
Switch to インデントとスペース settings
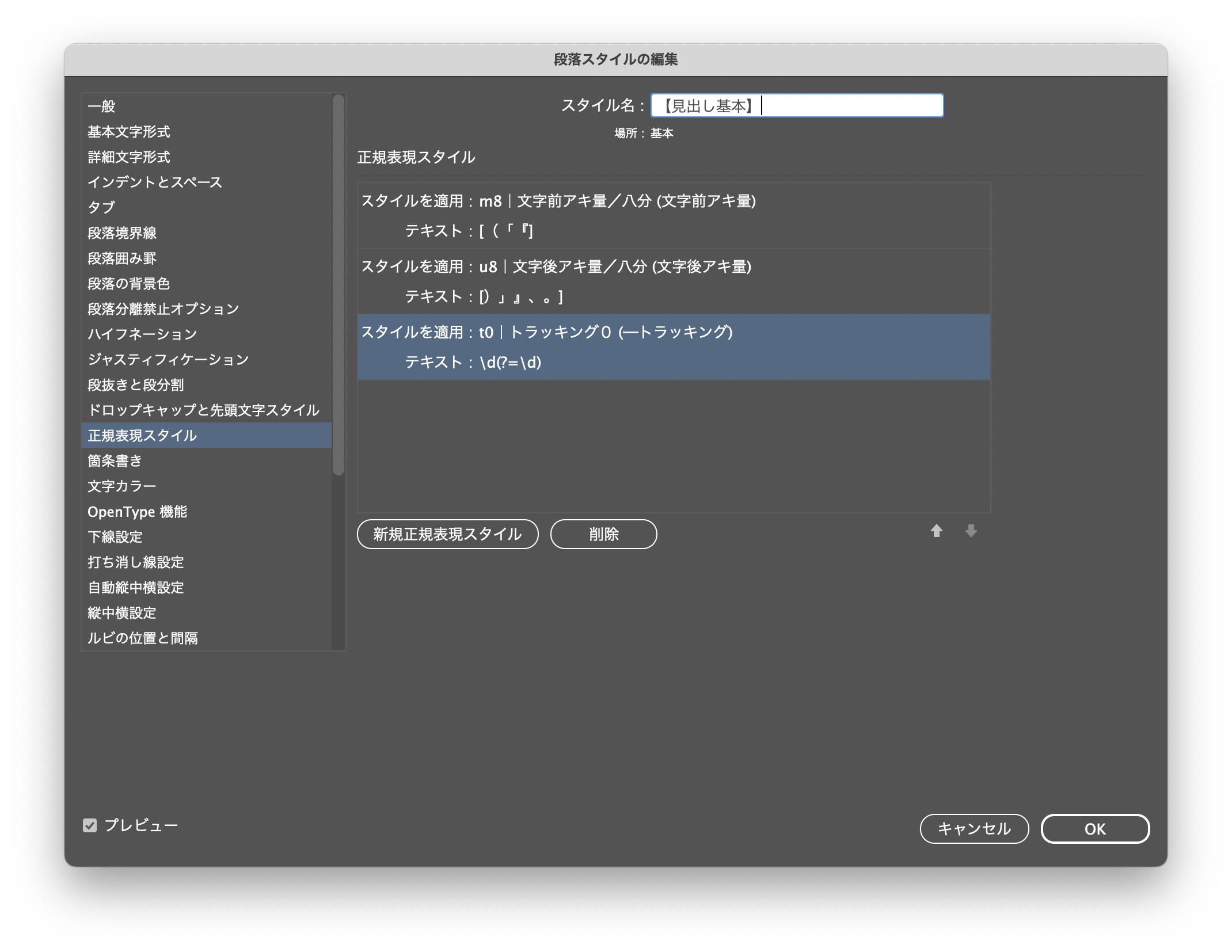point(154,182)
